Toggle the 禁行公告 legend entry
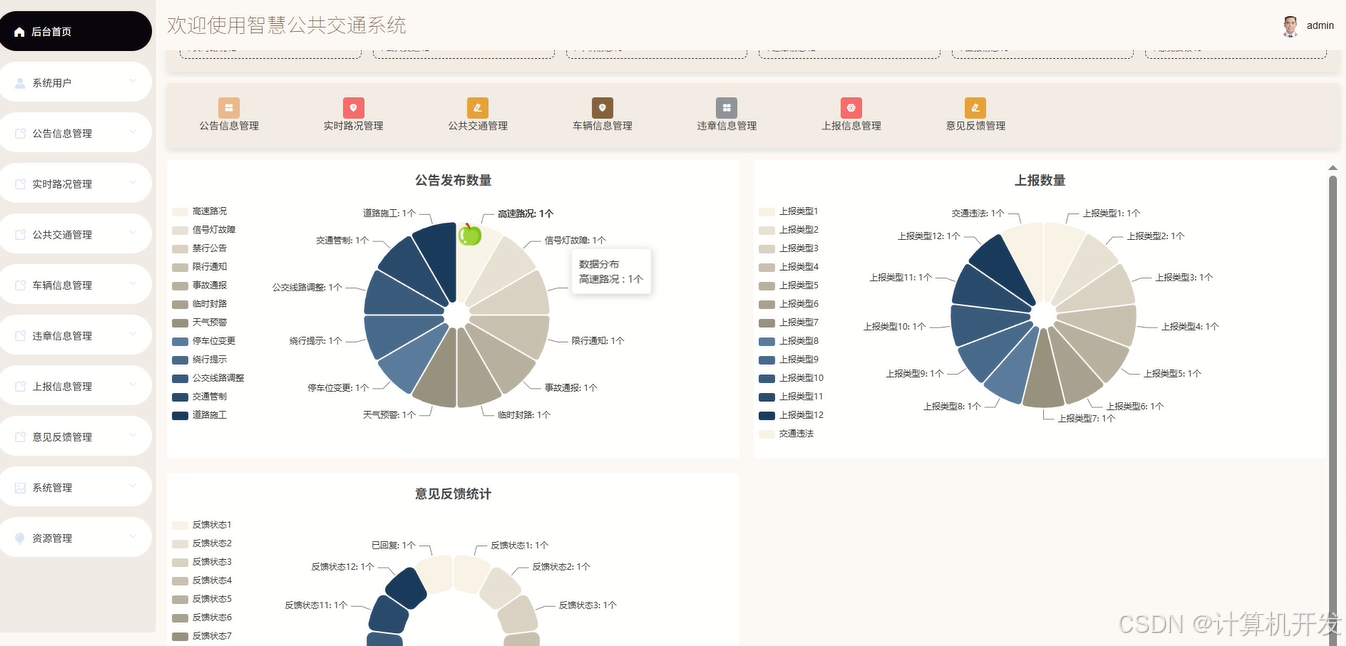This screenshot has width=1346, height=646. coord(200,248)
